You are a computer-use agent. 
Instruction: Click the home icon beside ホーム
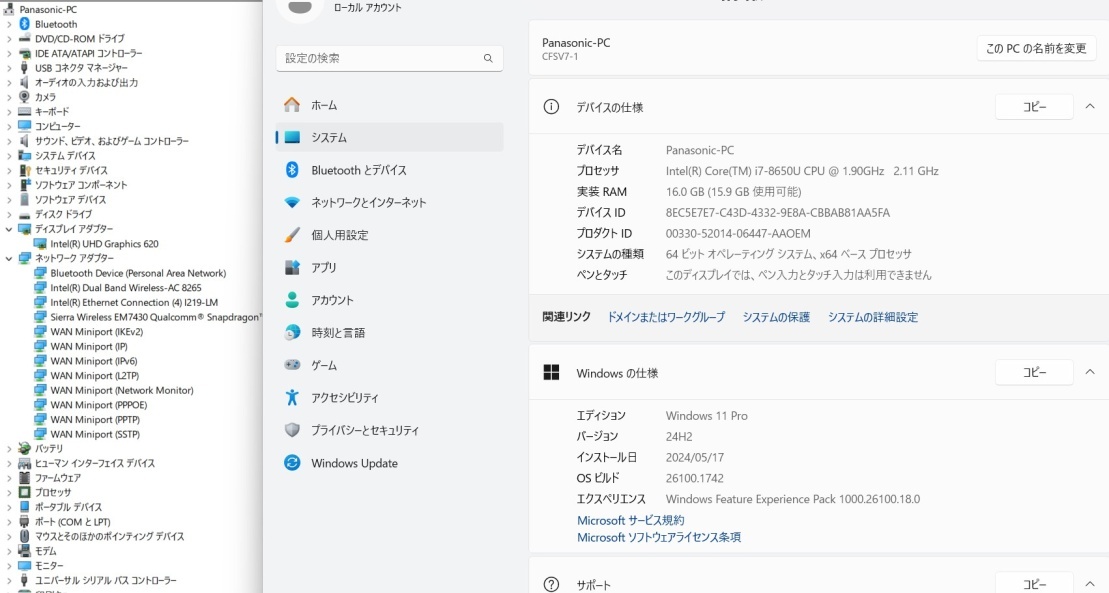[x=292, y=105]
